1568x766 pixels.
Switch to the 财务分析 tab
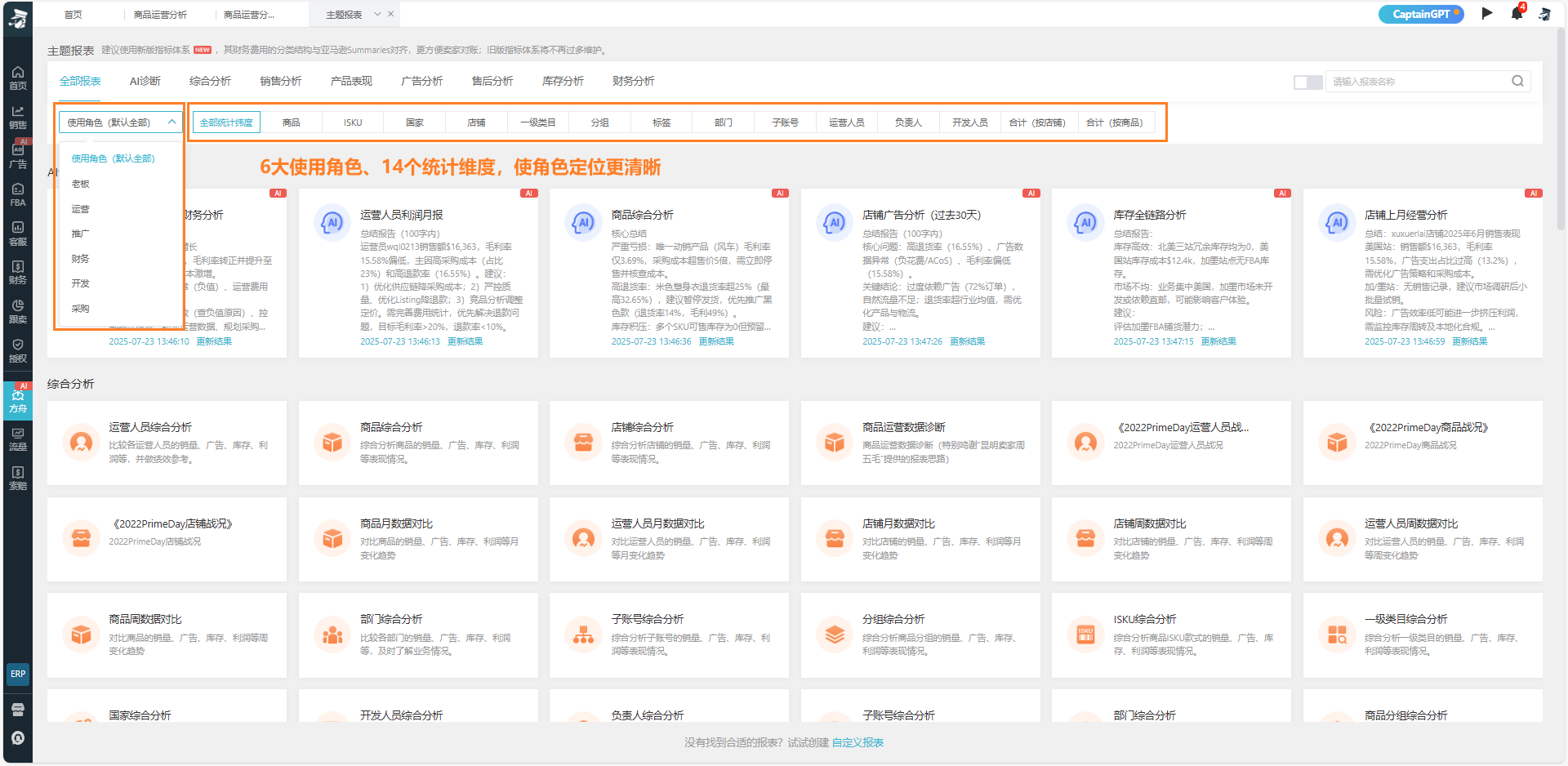pos(634,81)
